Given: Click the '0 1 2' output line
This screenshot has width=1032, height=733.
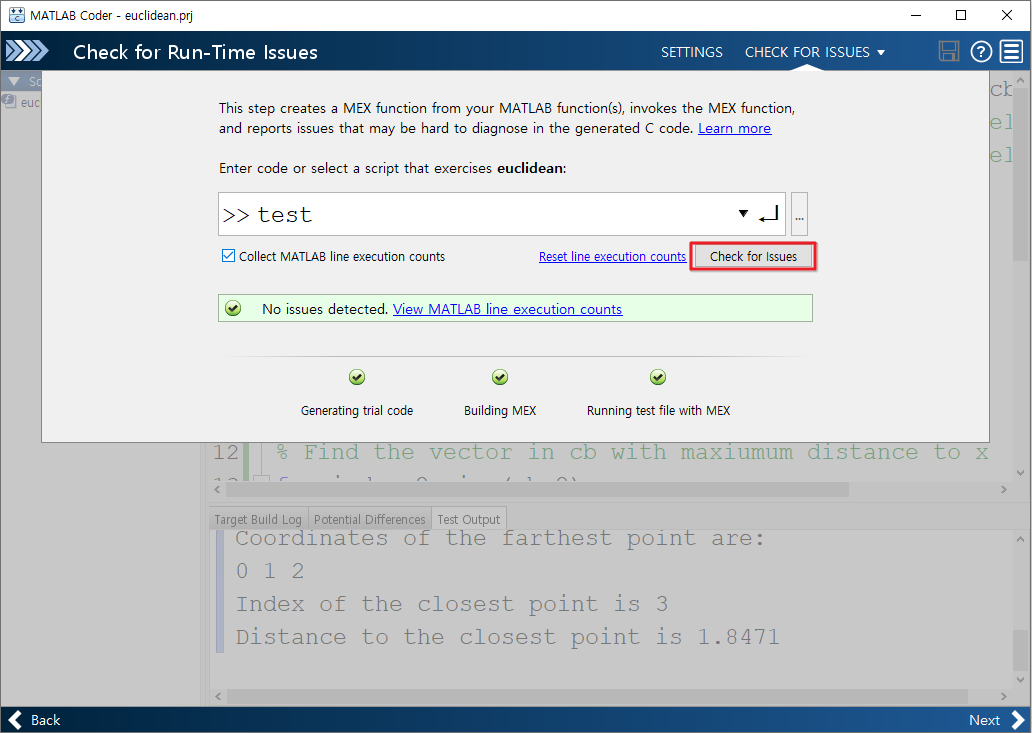Looking at the screenshot, I should pos(270,571).
